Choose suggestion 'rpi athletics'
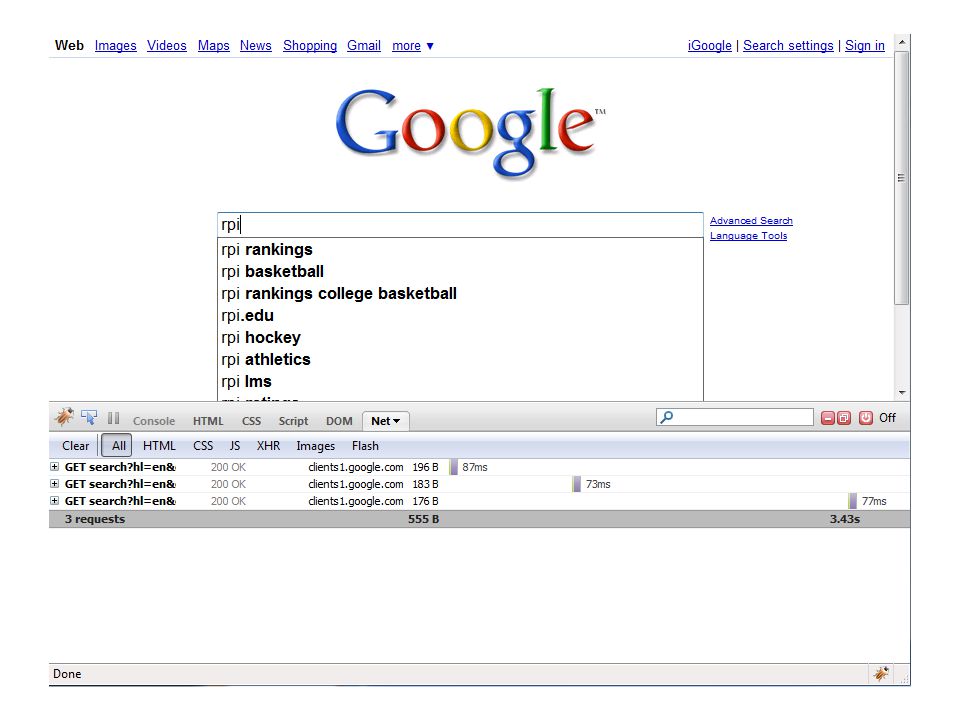960x720 pixels. pyautogui.click(x=460, y=360)
